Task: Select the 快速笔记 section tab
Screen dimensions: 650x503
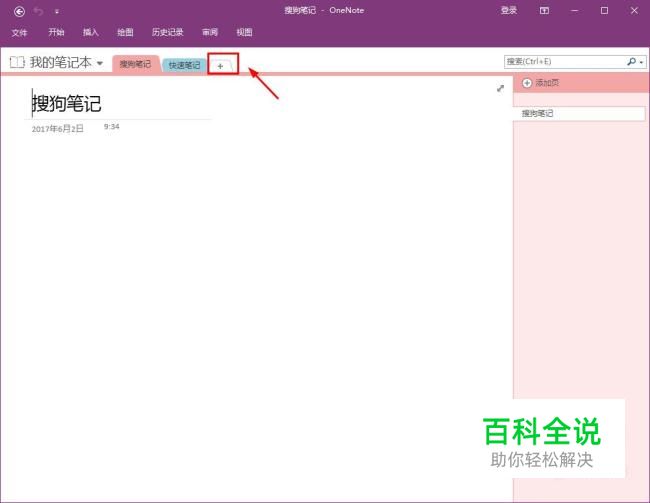Action: 184,65
